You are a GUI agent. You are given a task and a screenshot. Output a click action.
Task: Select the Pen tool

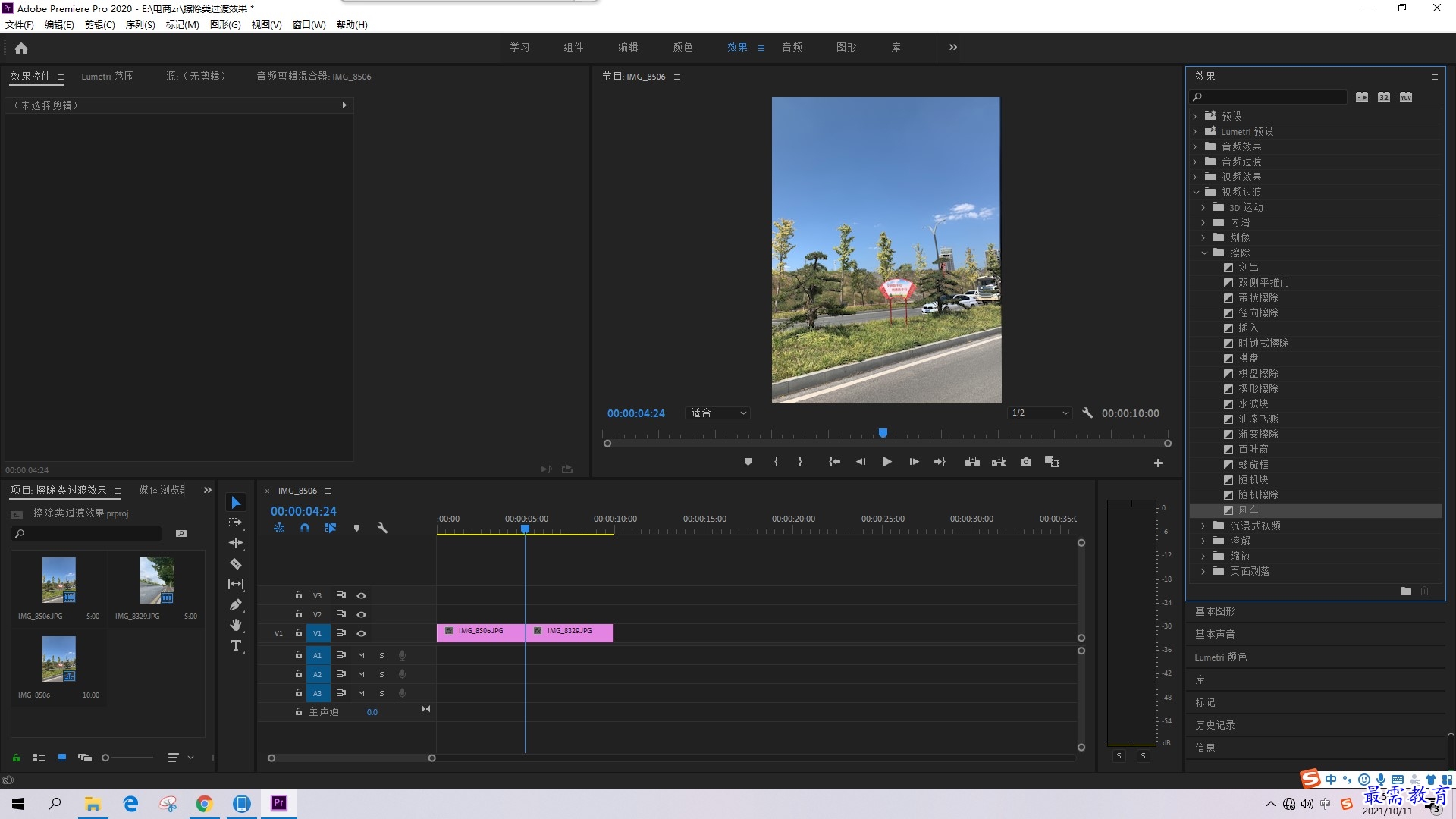236,604
